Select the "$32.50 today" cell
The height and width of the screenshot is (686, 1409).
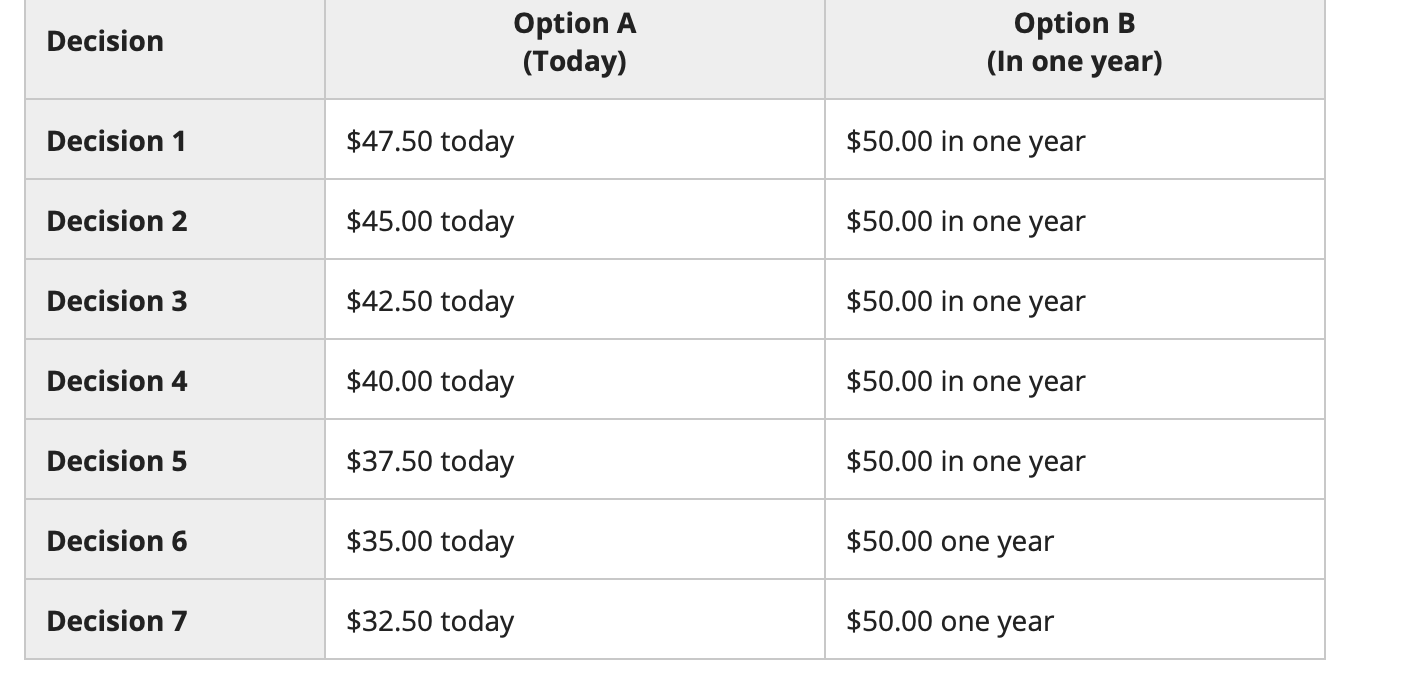tap(430, 621)
